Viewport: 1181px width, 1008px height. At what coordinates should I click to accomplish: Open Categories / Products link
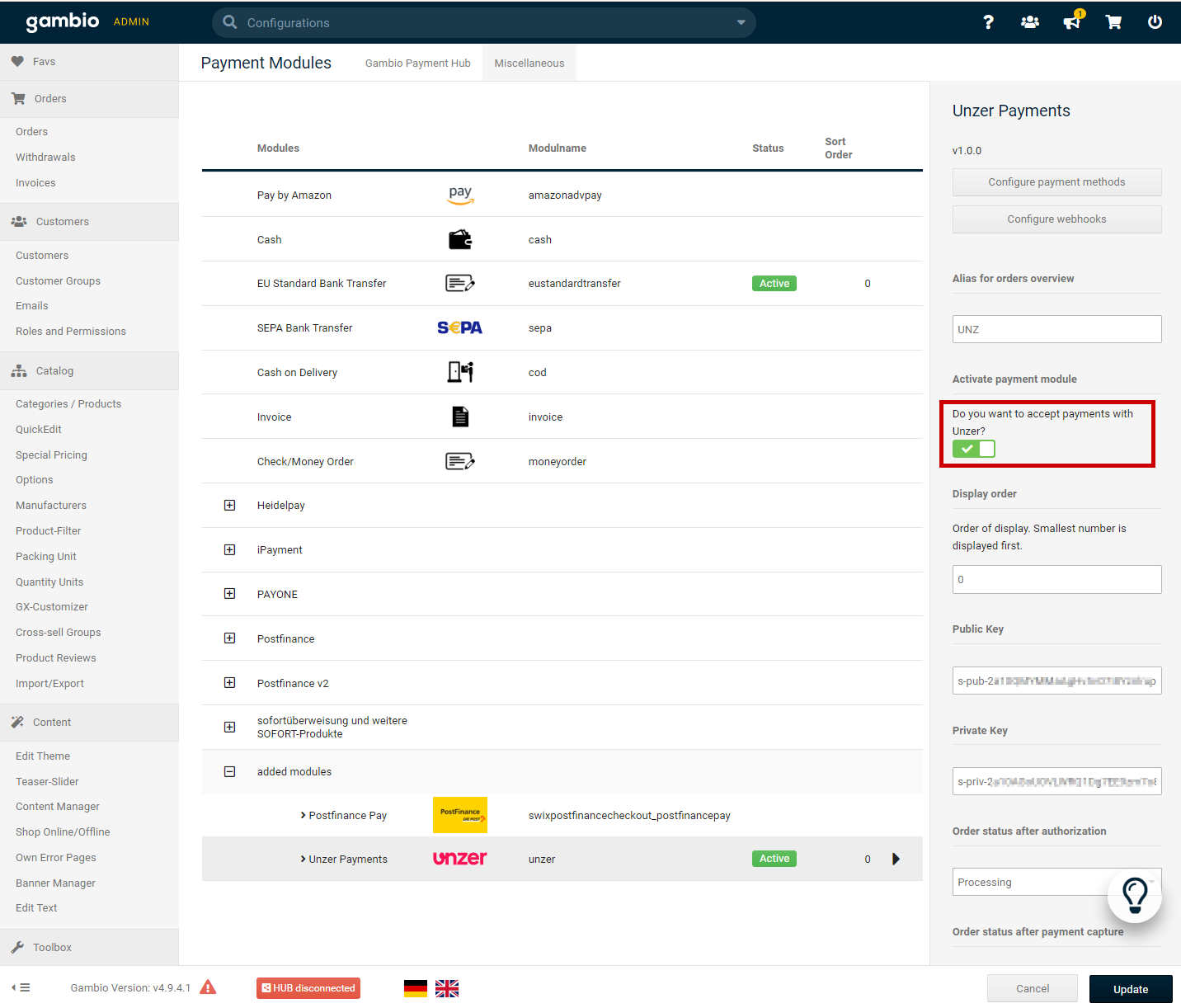(68, 404)
